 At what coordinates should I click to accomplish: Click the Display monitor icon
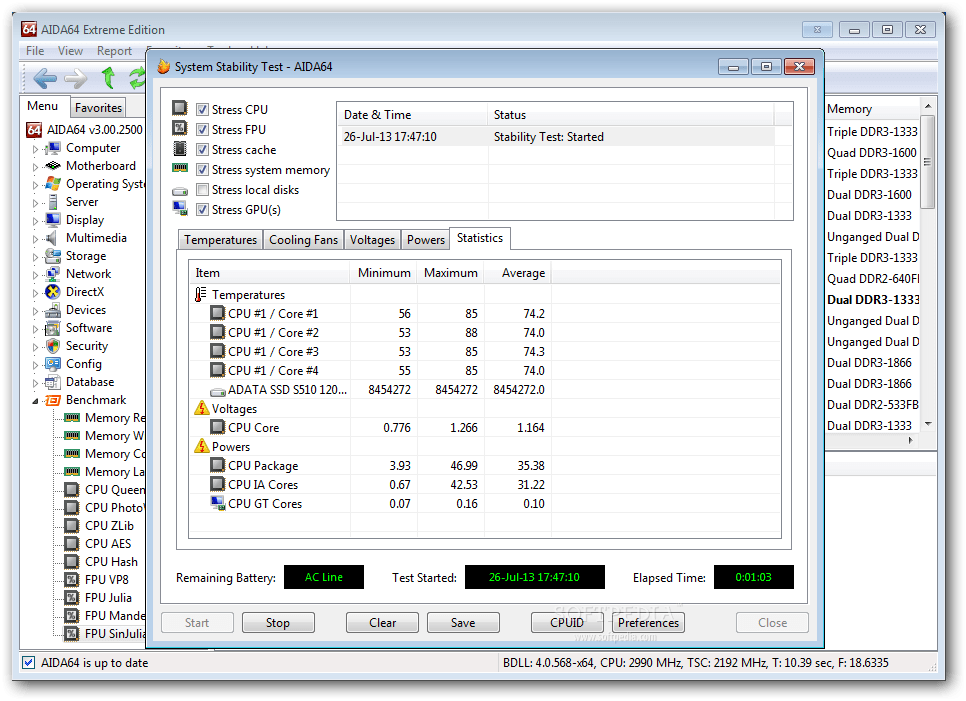click(x=53, y=220)
